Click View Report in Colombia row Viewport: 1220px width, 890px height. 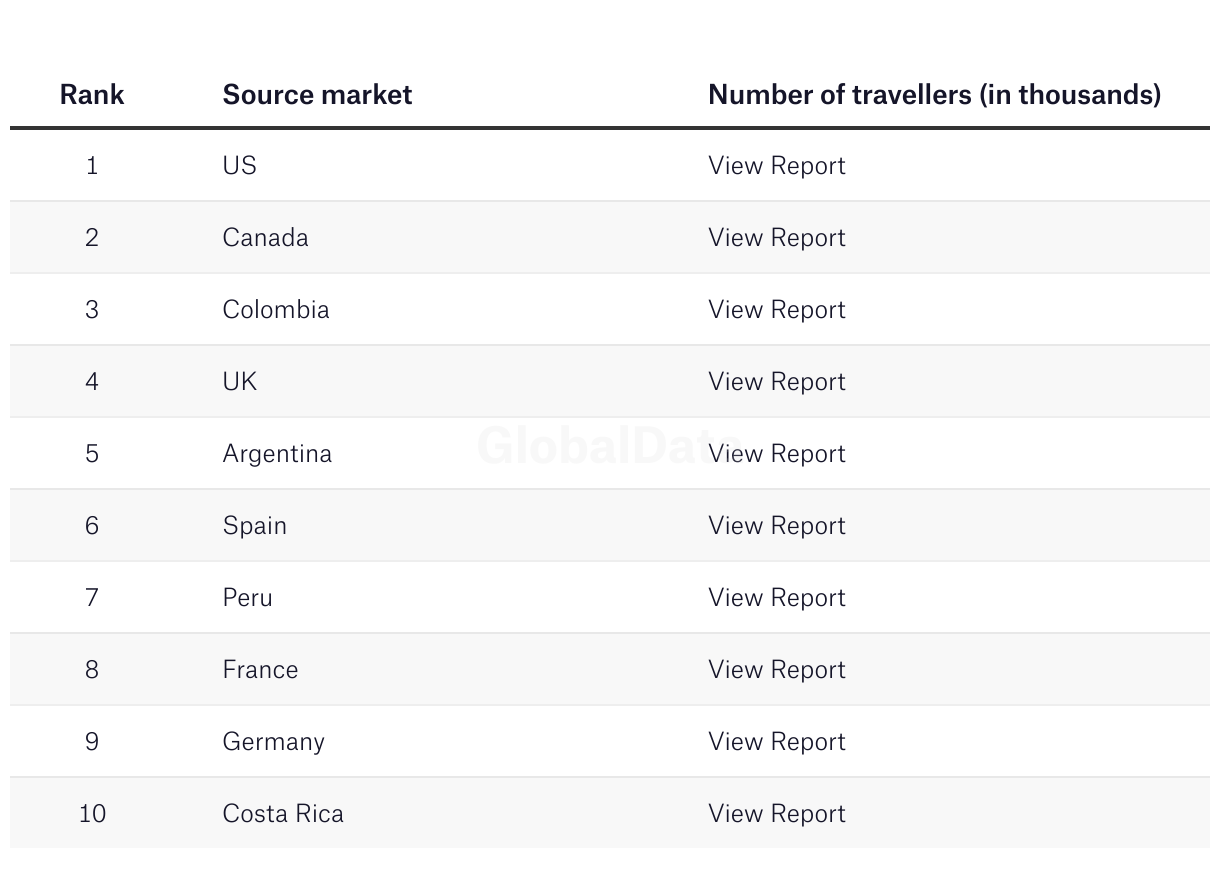776,309
